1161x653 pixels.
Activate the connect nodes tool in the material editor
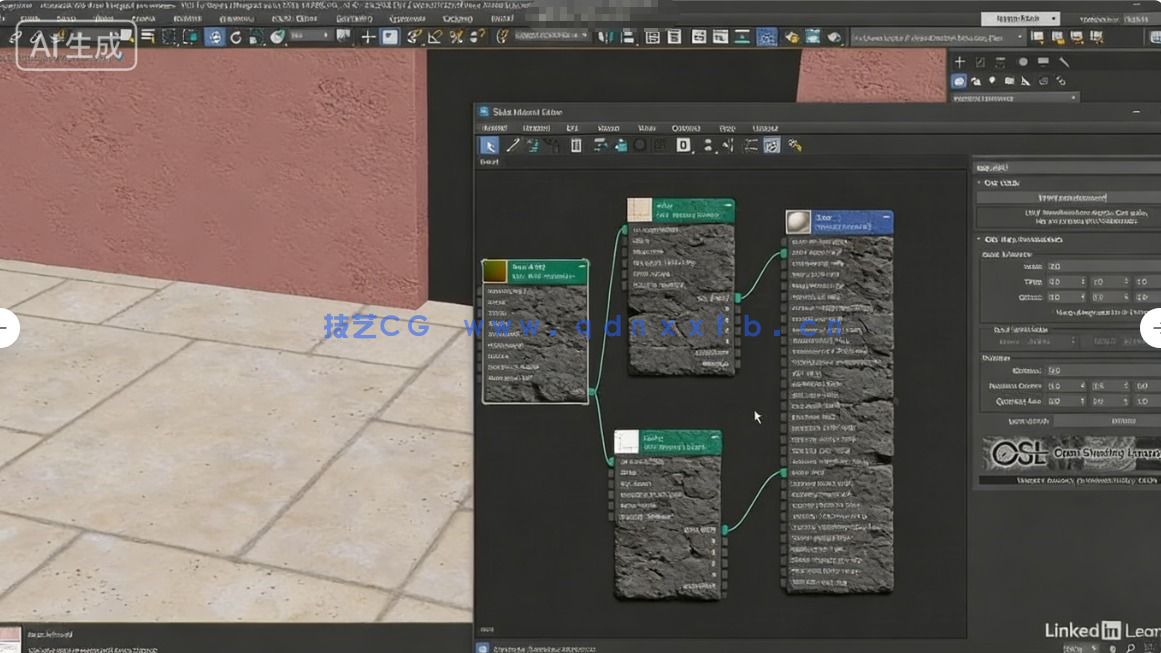pyautogui.click(x=511, y=145)
